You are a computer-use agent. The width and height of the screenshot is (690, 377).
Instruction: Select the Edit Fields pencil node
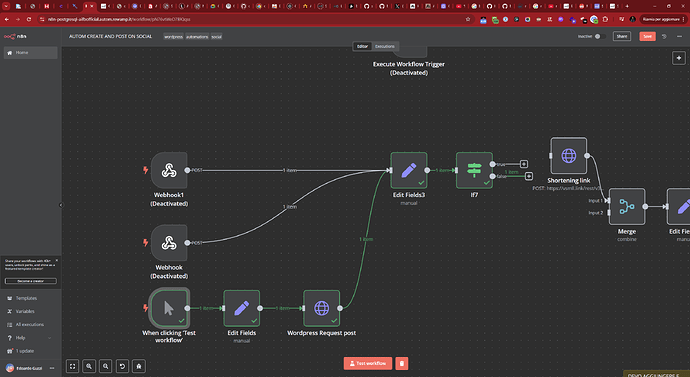click(x=242, y=308)
